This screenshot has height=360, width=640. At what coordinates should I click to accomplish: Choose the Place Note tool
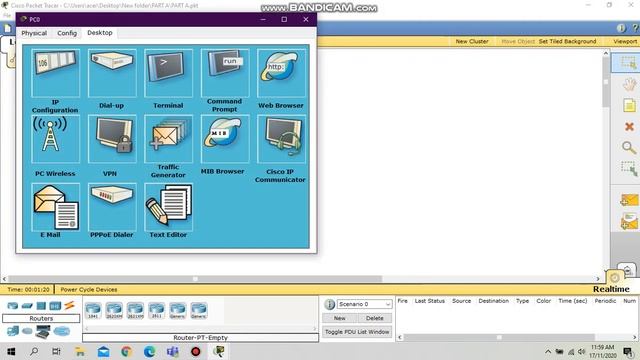tap(629, 105)
